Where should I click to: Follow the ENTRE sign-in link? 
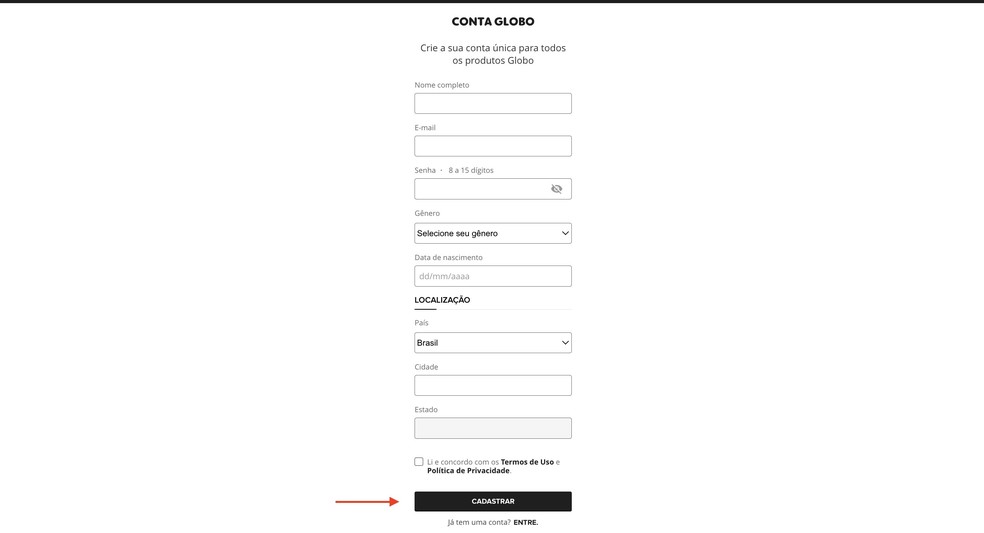(x=526, y=522)
